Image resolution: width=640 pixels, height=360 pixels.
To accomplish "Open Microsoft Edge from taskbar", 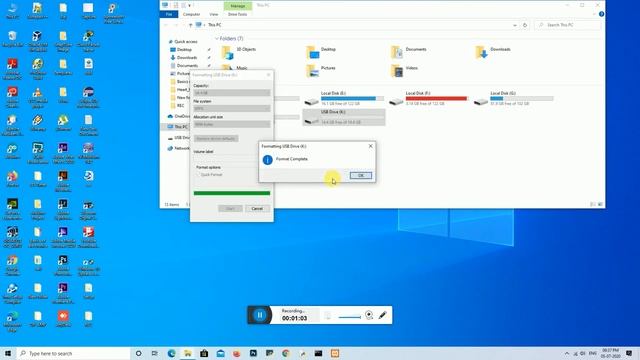I will pyautogui.click(x=171, y=353).
